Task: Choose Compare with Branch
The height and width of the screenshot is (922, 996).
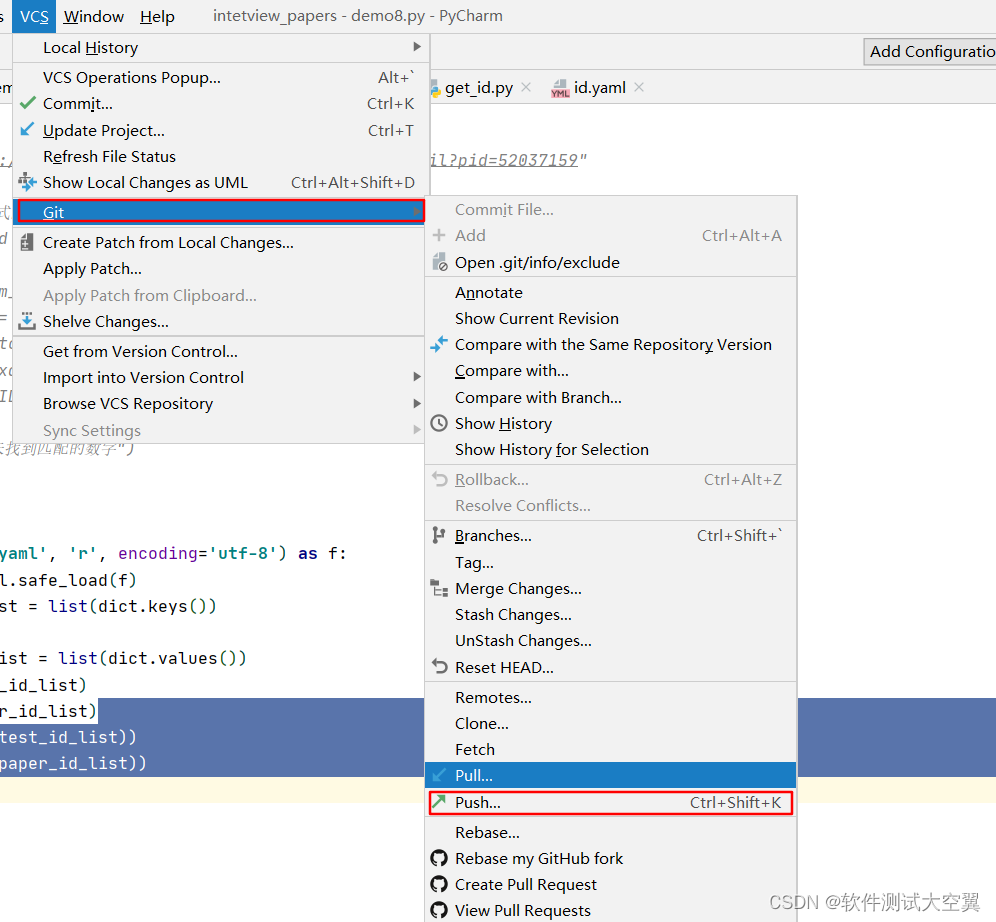Action: (x=610, y=397)
